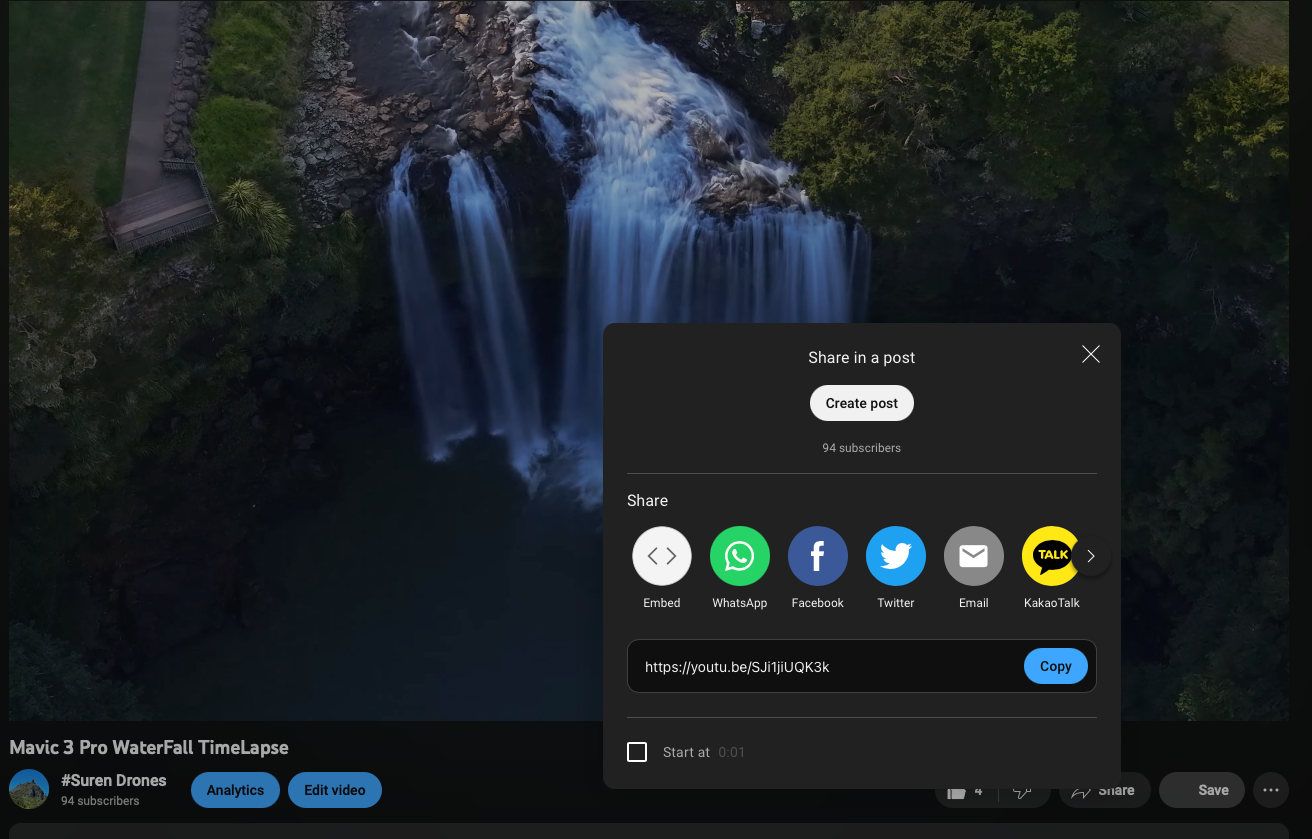Share video to Facebook
This screenshot has height=839, width=1312.
tap(818, 556)
